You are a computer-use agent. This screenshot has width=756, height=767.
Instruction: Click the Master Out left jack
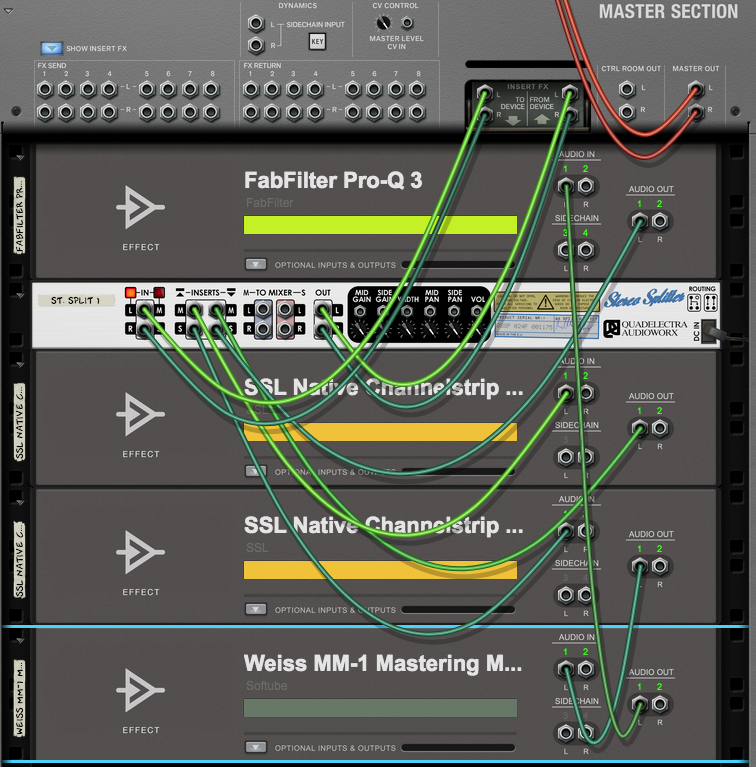pyautogui.click(x=695, y=89)
